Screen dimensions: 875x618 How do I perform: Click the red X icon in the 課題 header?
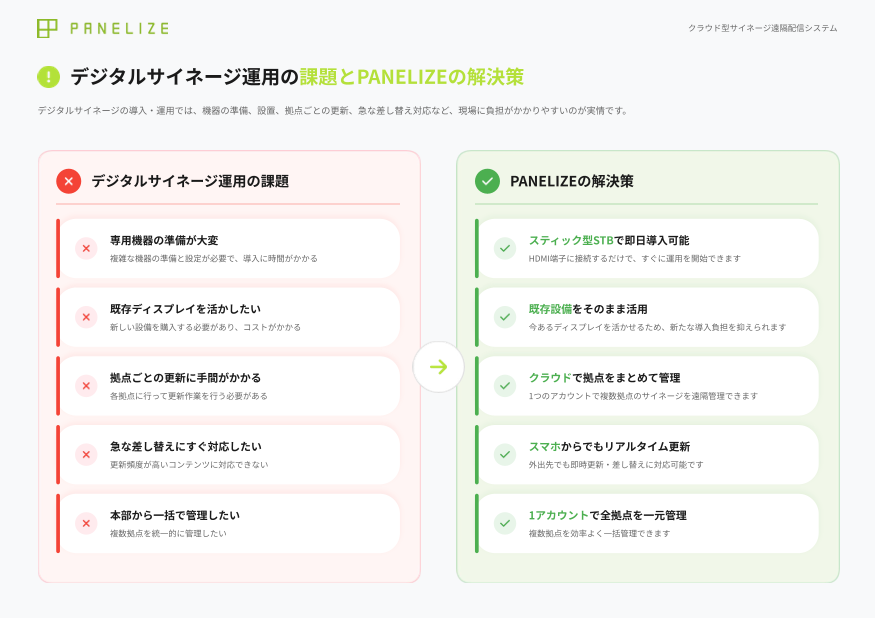(x=67, y=182)
